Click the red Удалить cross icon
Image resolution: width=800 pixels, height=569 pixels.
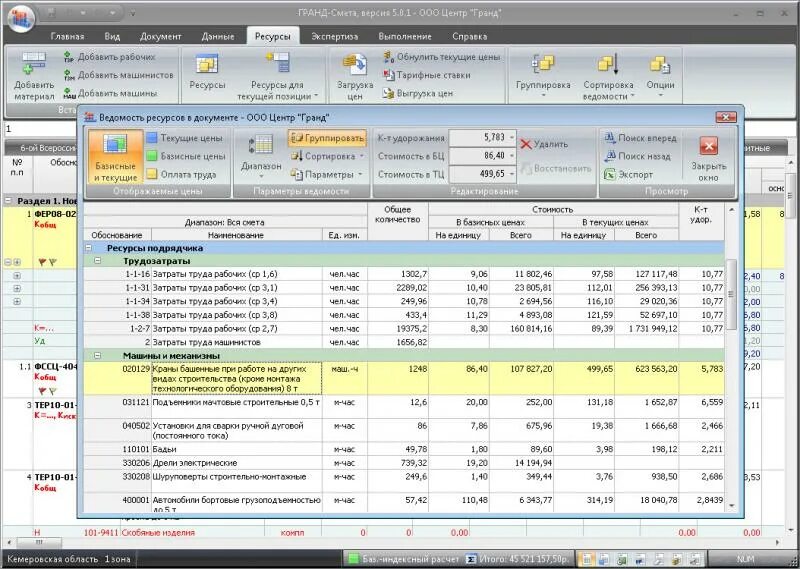pos(526,144)
